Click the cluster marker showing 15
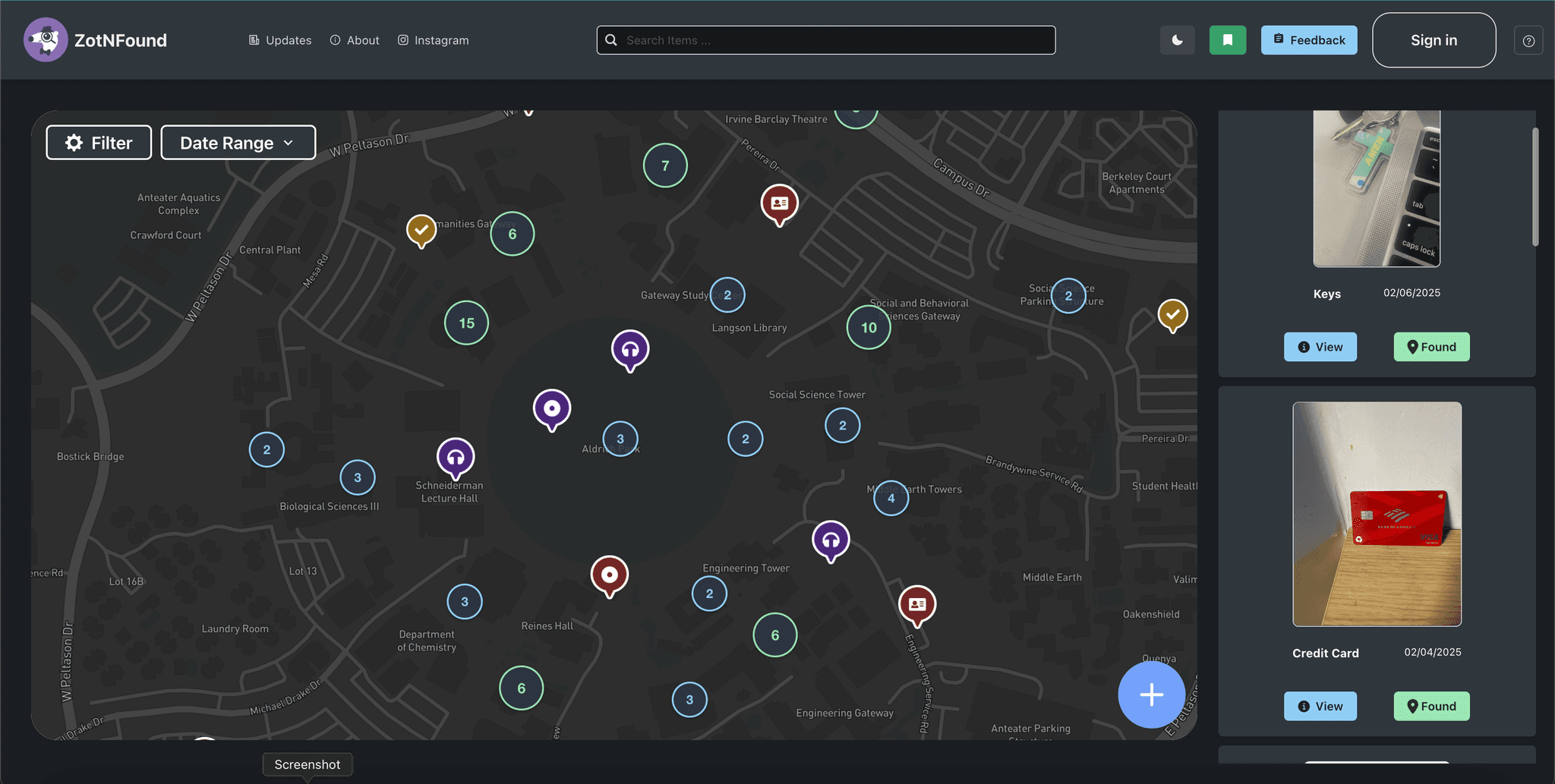1555x784 pixels. point(466,323)
